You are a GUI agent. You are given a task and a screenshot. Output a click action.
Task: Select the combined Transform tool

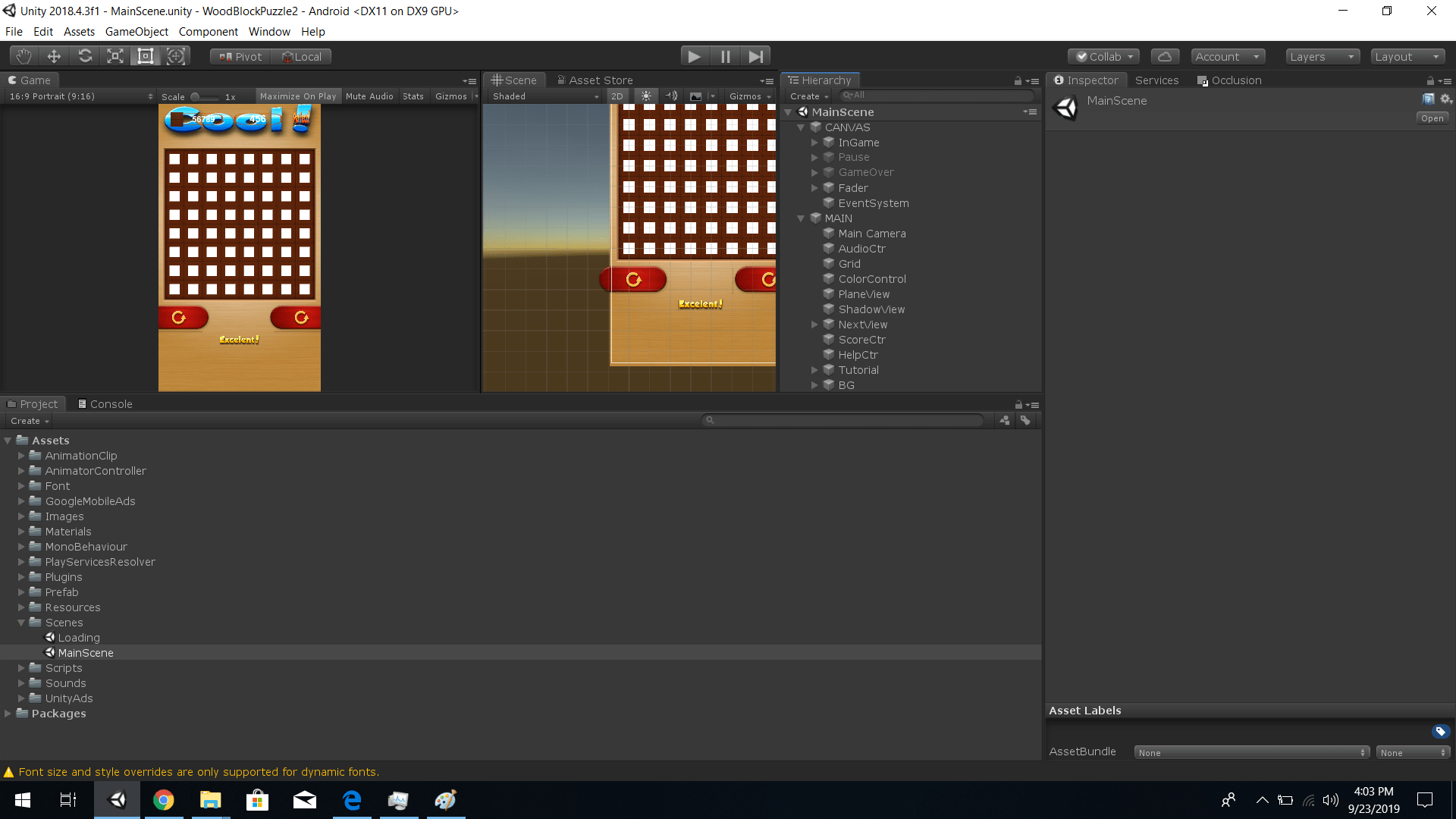tap(176, 56)
